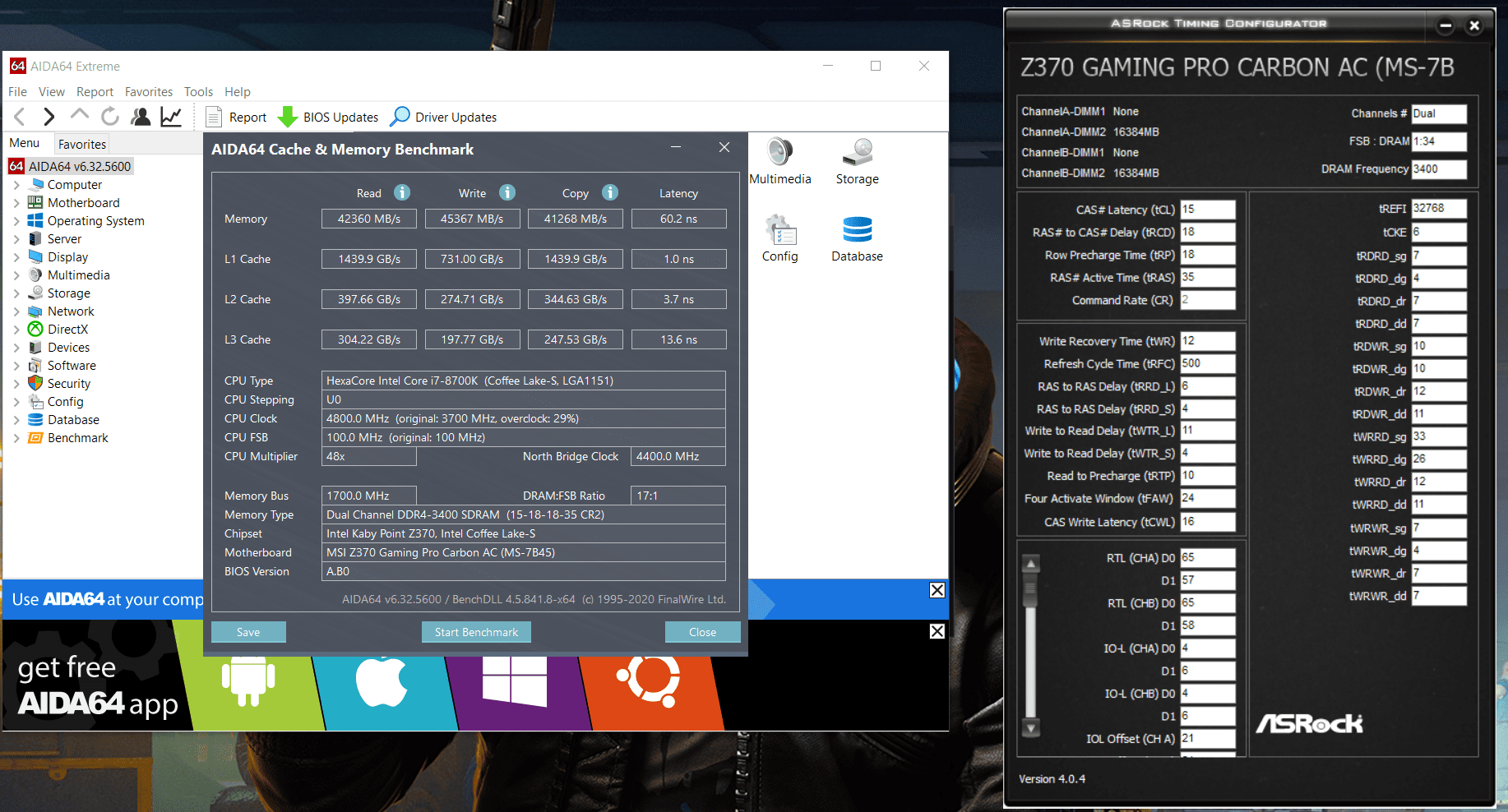Open BIOS Updates from the toolbar

point(329,117)
